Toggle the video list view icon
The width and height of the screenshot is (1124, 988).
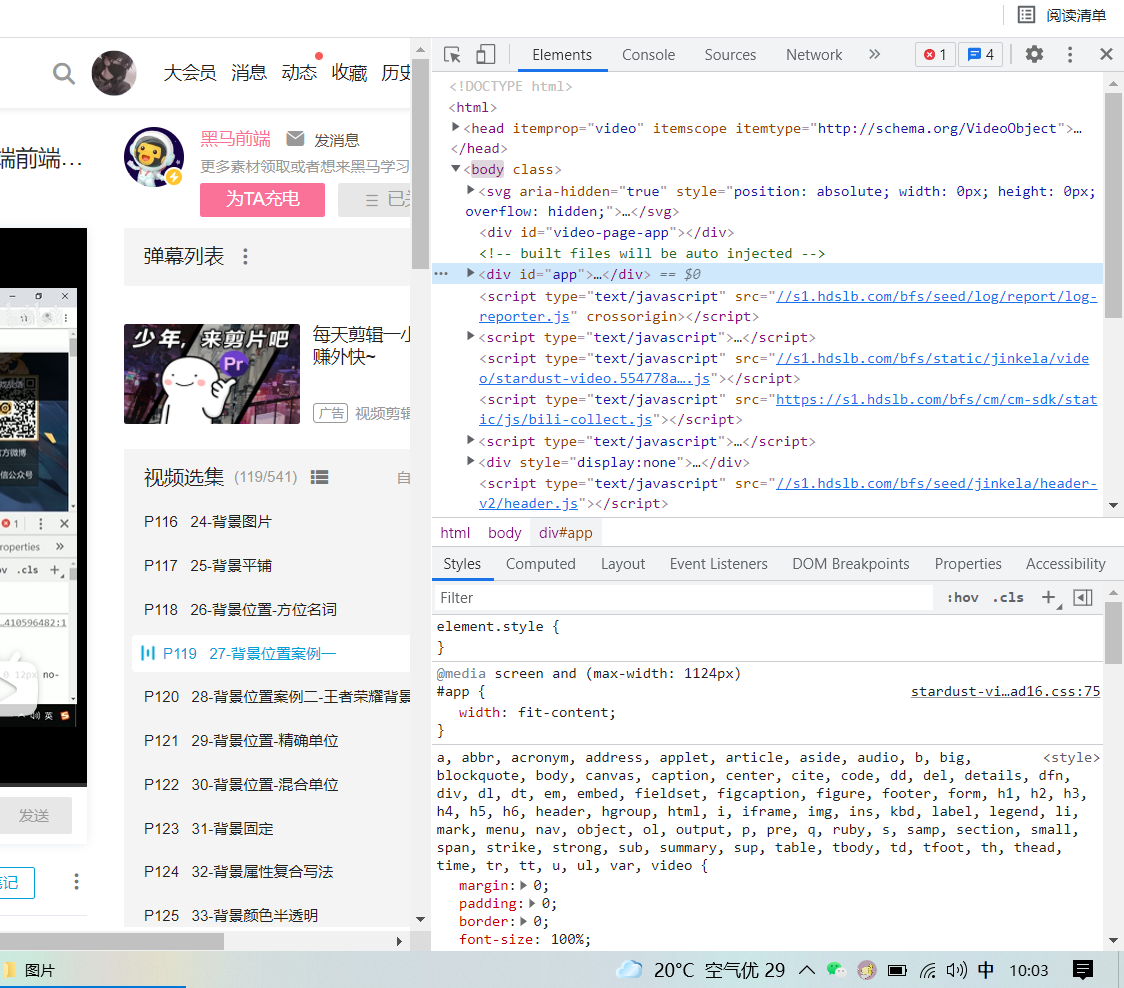(319, 478)
